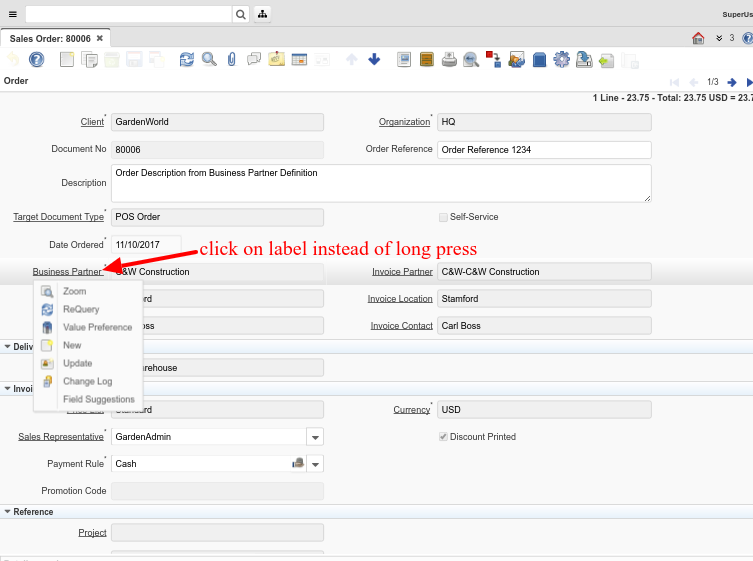Click the Attachment paperclip icon
The width and height of the screenshot is (753, 561).
[x=231, y=60]
